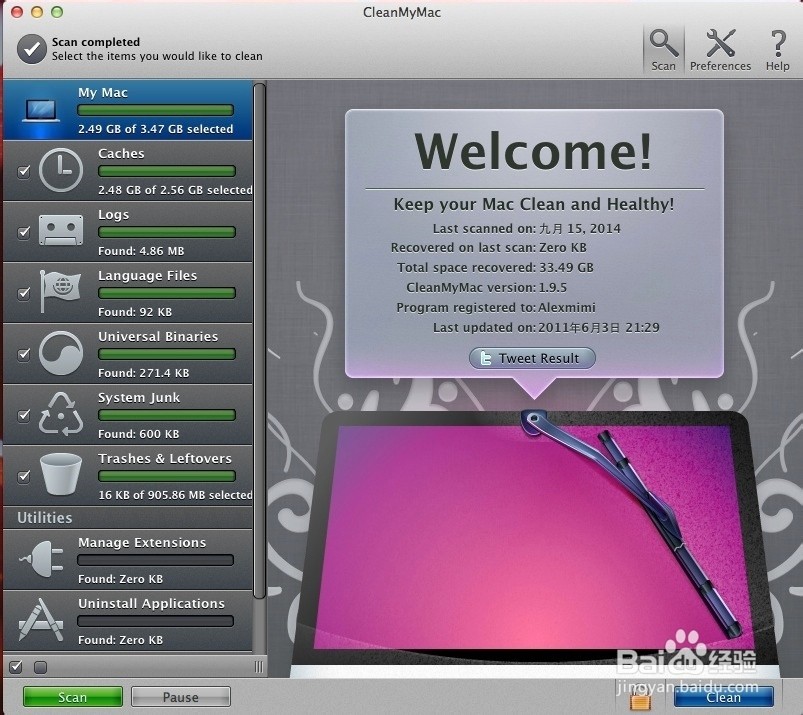Click the System Junk recycle icon
The width and height of the screenshot is (803, 715).
click(x=61, y=414)
